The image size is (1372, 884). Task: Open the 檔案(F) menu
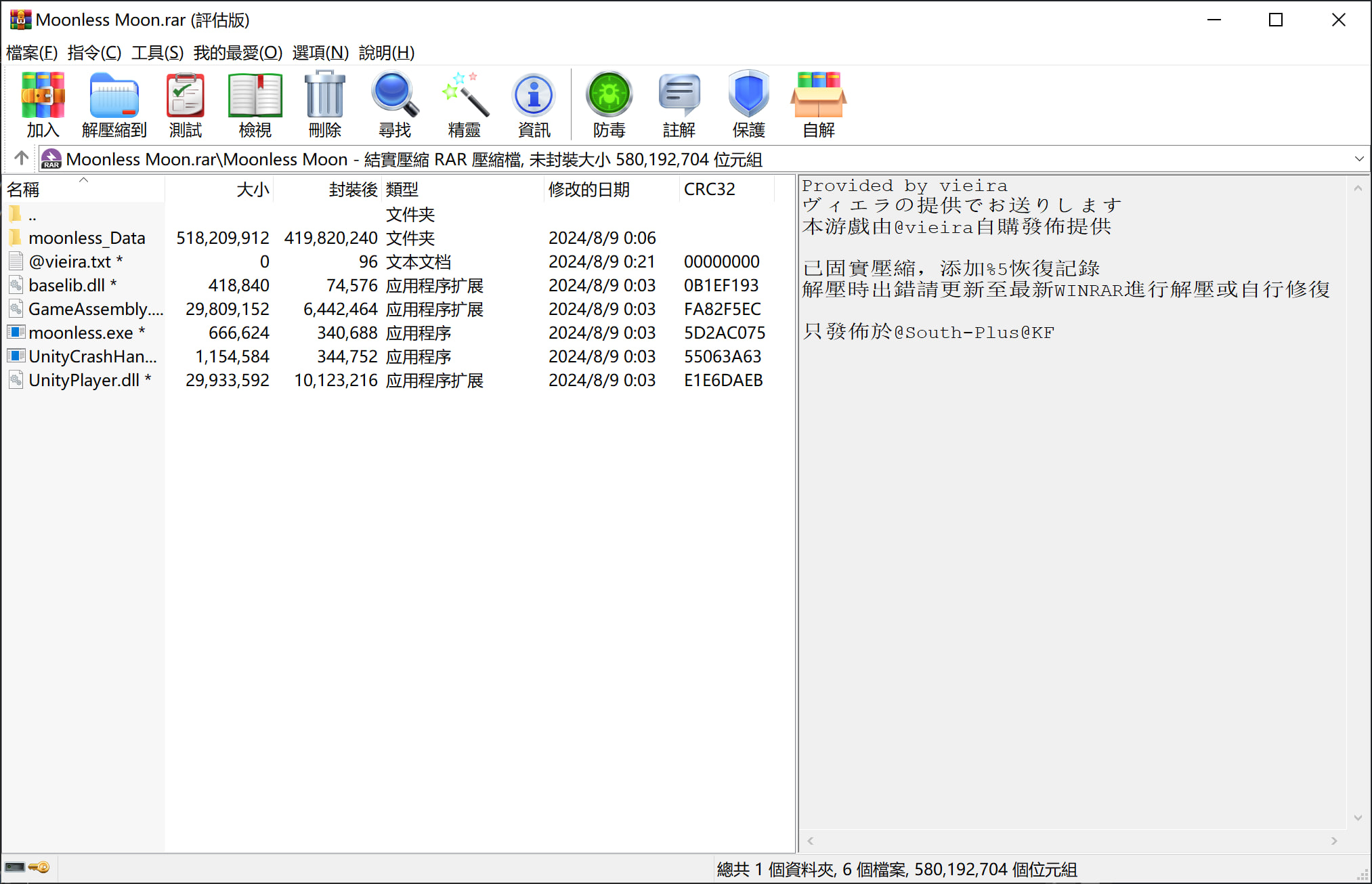pos(32,53)
